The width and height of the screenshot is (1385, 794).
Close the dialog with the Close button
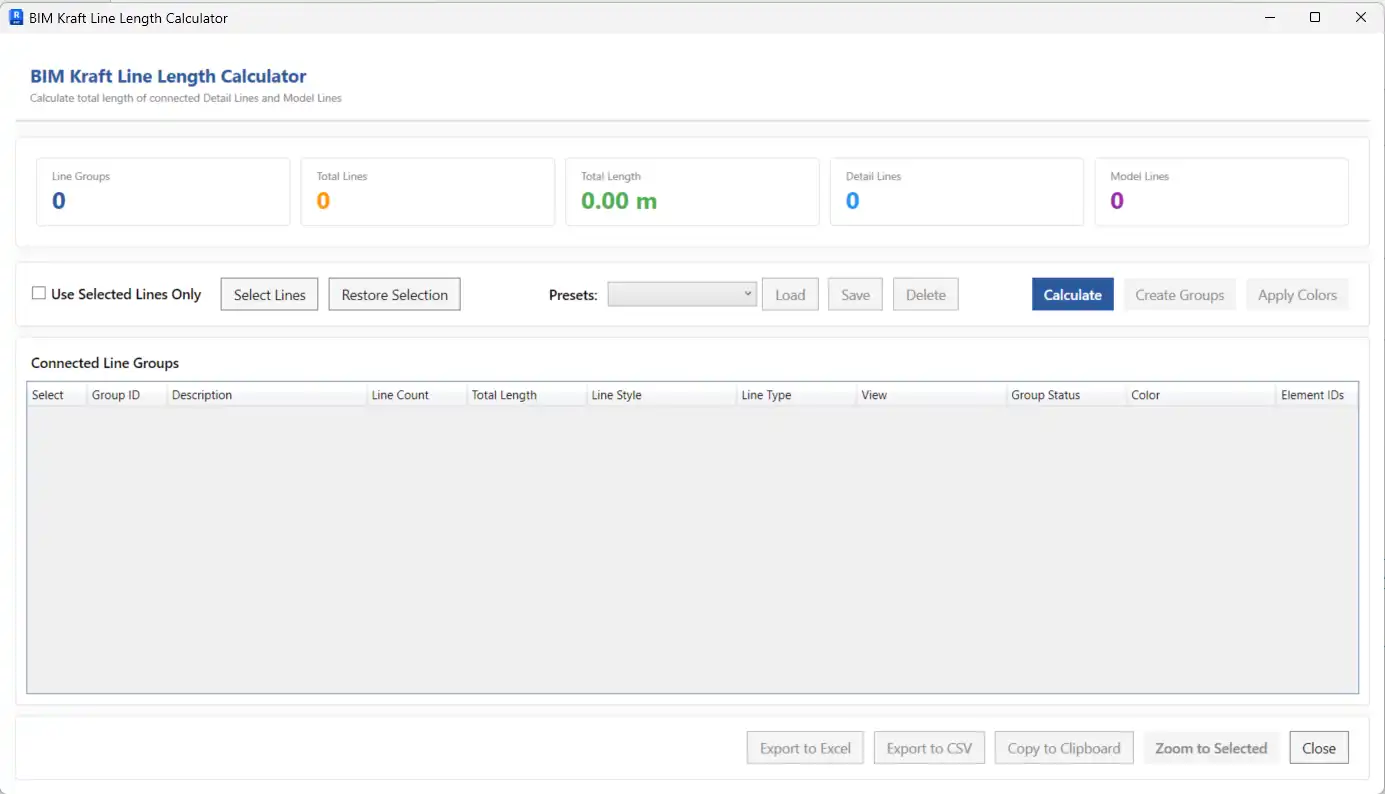(x=1318, y=748)
